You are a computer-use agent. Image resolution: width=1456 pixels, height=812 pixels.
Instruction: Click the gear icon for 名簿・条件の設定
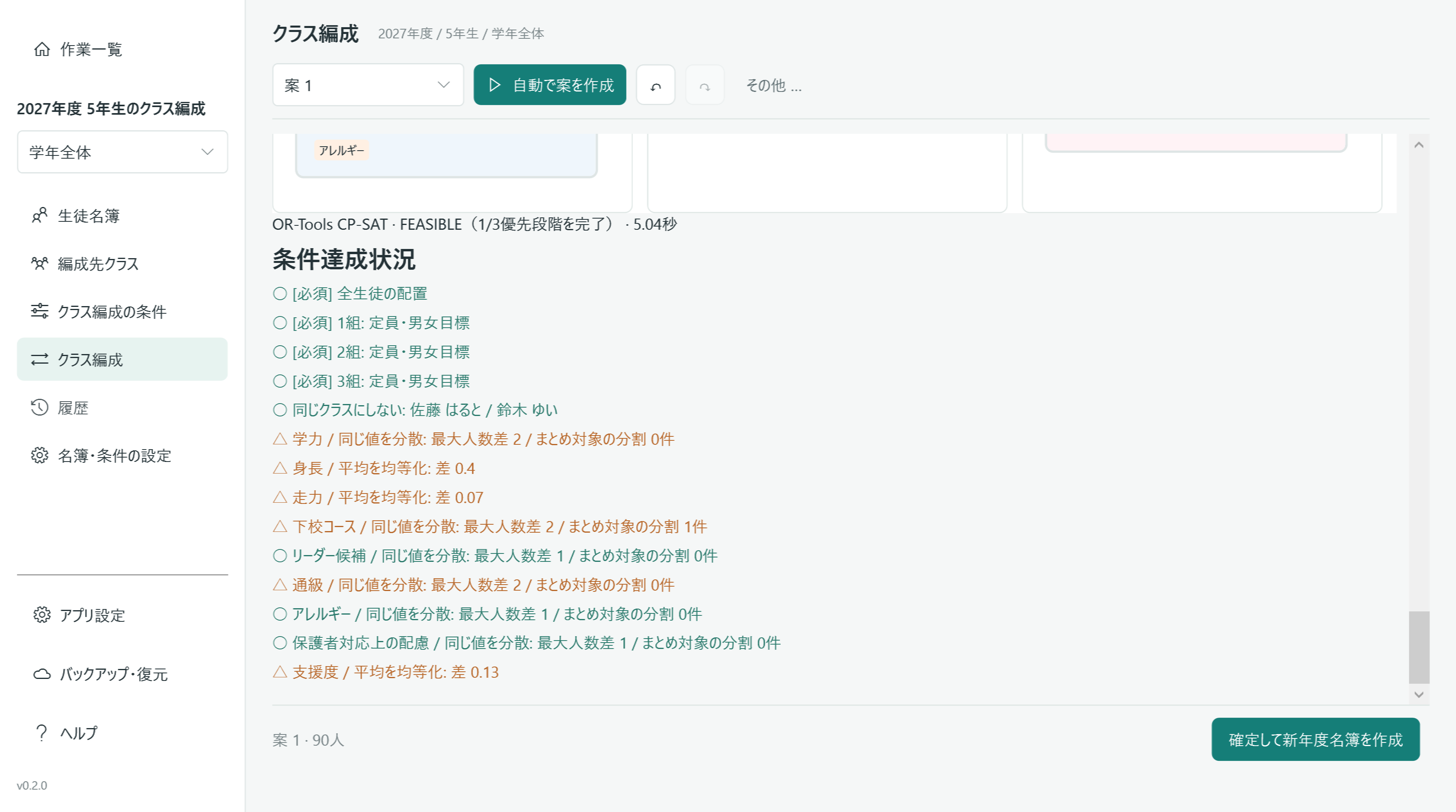coord(40,456)
